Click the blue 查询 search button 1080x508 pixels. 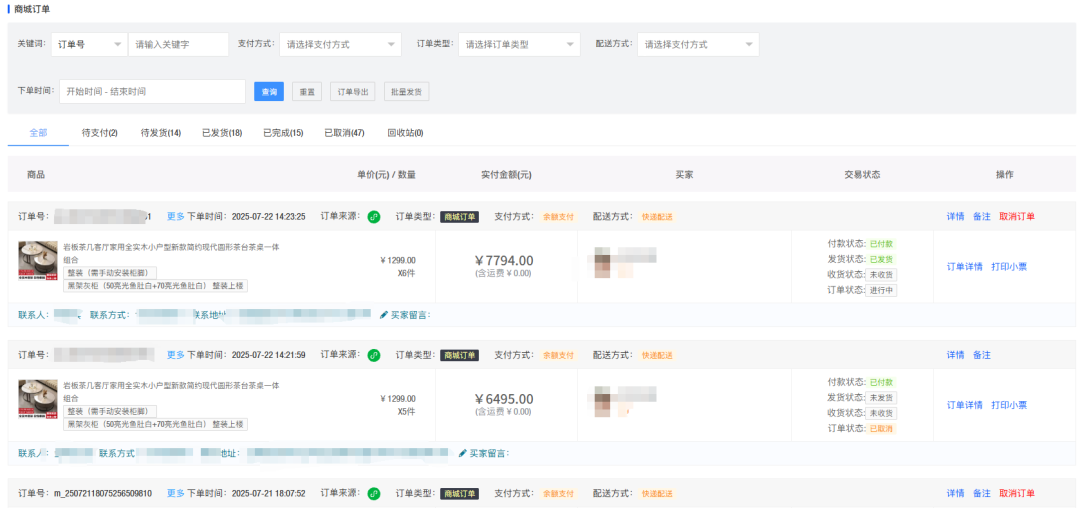(x=268, y=92)
